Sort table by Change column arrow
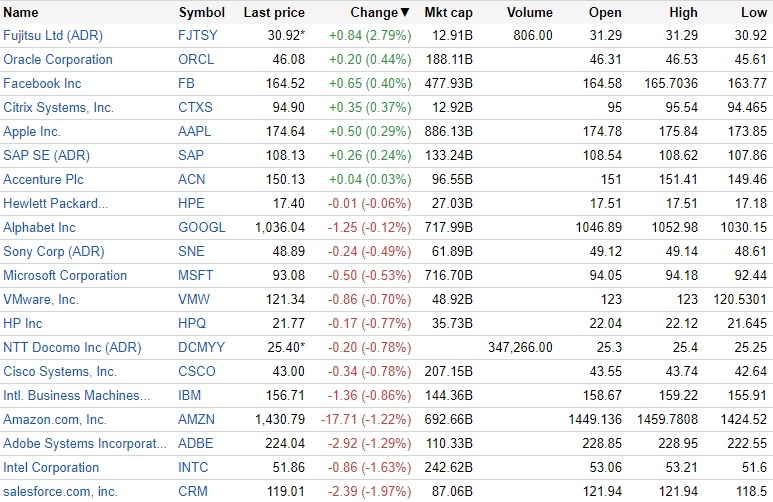 pos(405,12)
